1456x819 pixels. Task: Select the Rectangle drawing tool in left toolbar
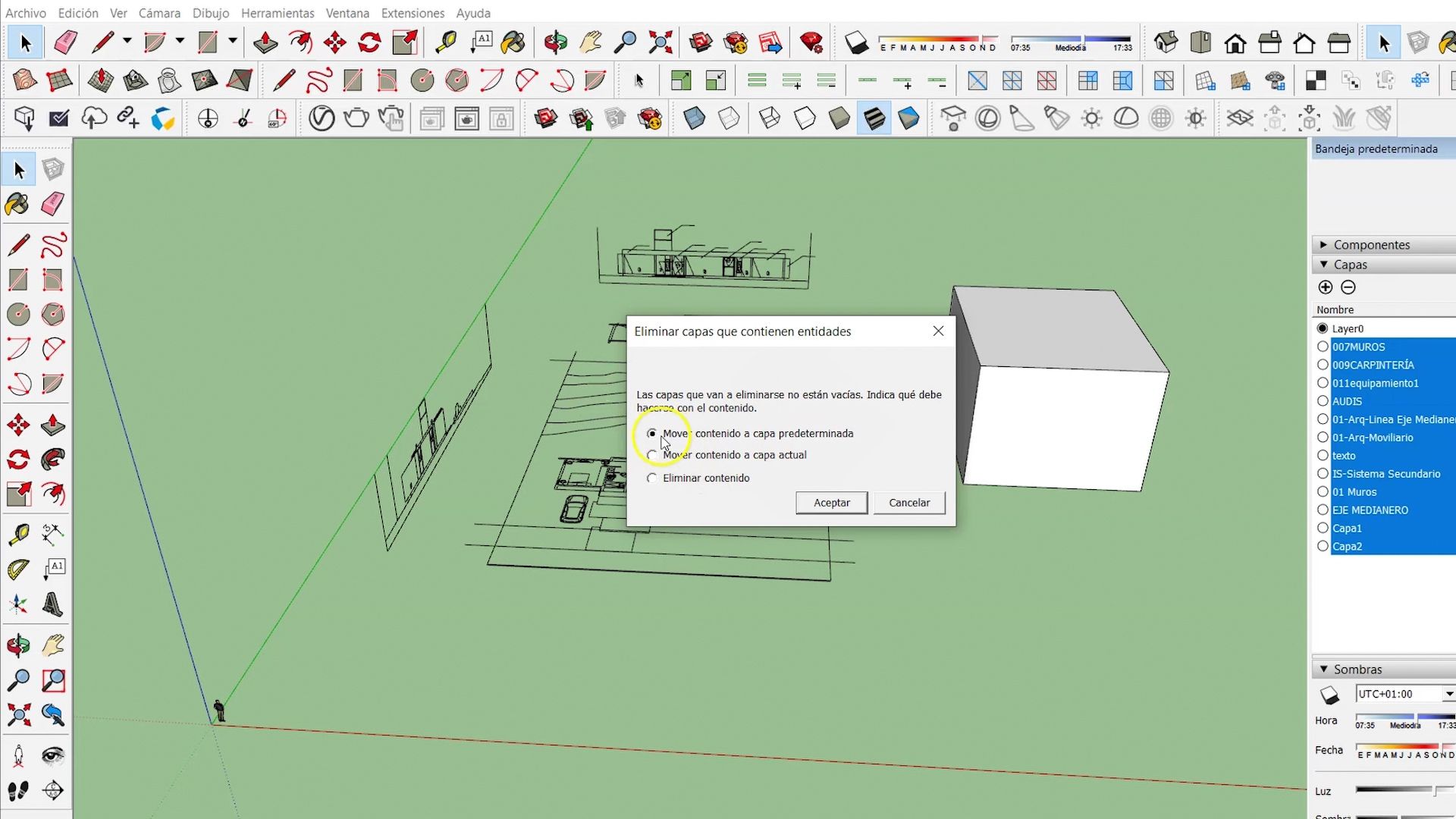point(19,279)
